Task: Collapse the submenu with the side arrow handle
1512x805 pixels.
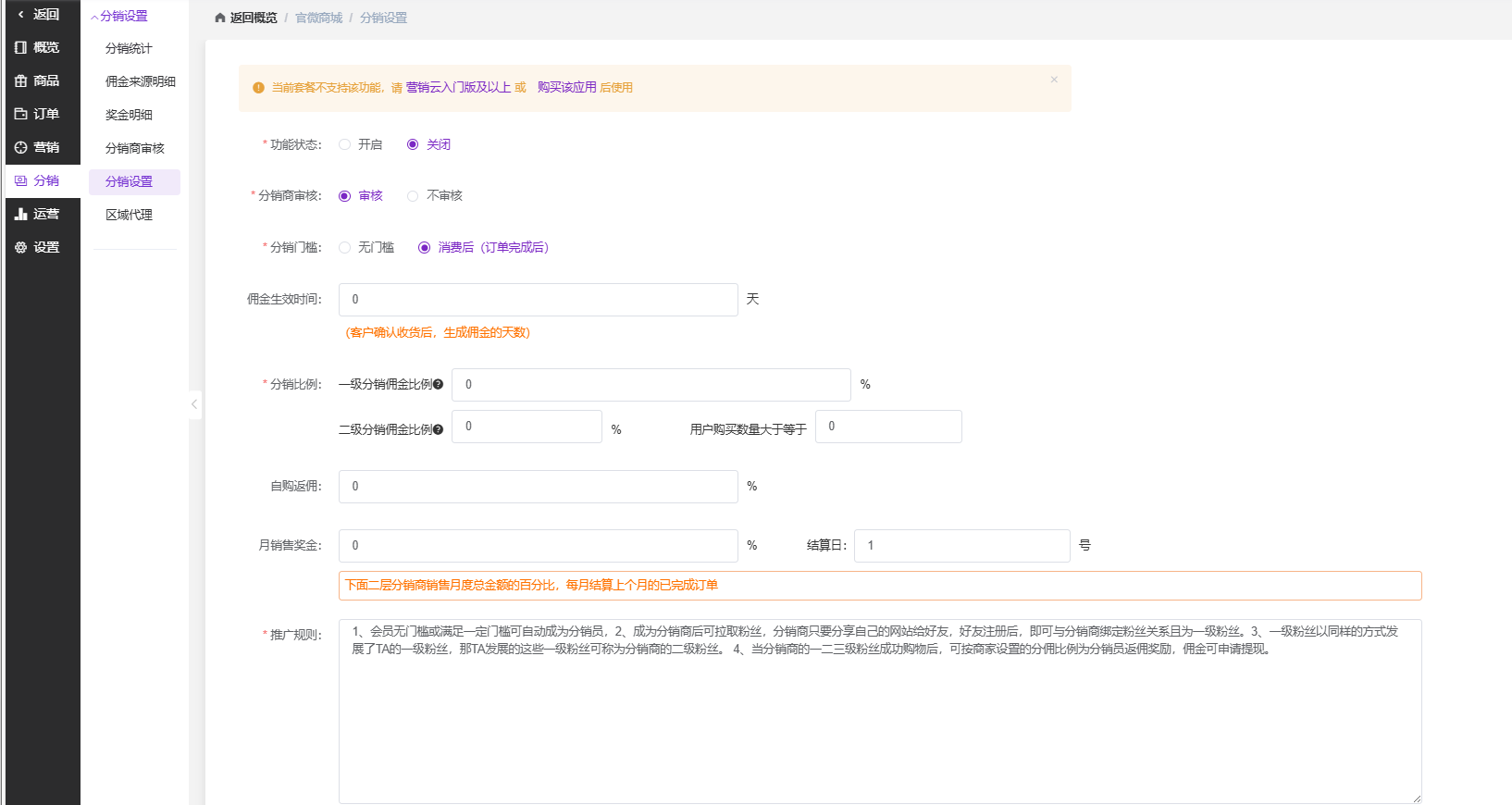Action: [x=194, y=404]
